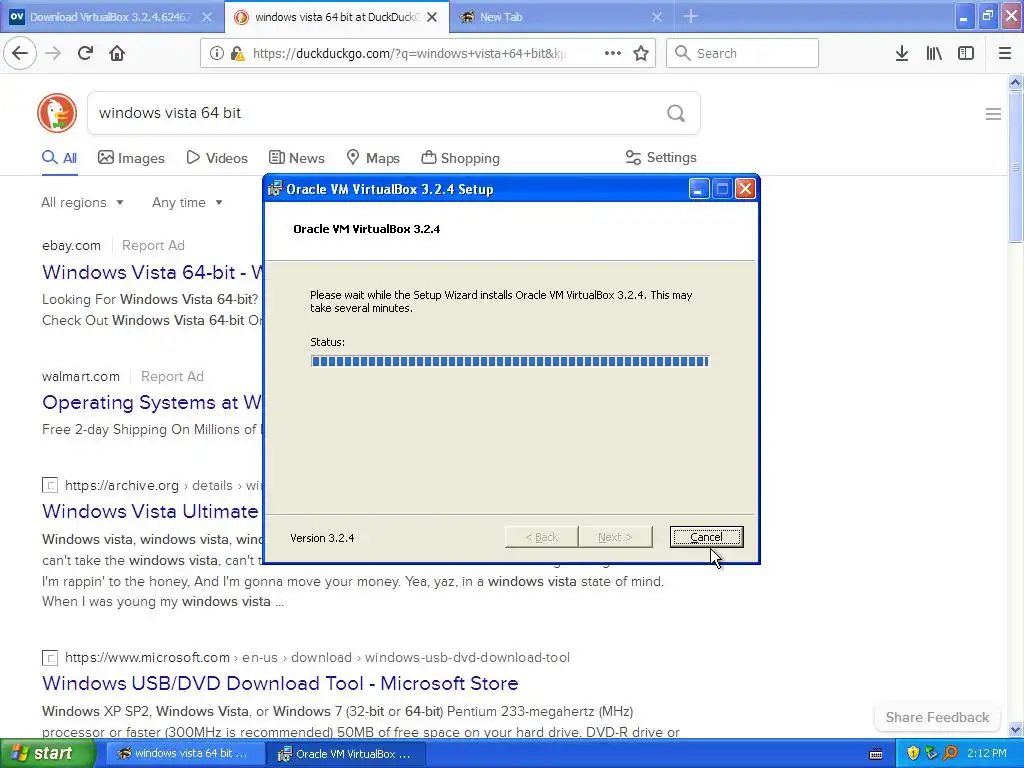This screenshot has width=1024, height=768.
Task: Click the orange magnifier tray icon
Action: 951,753
